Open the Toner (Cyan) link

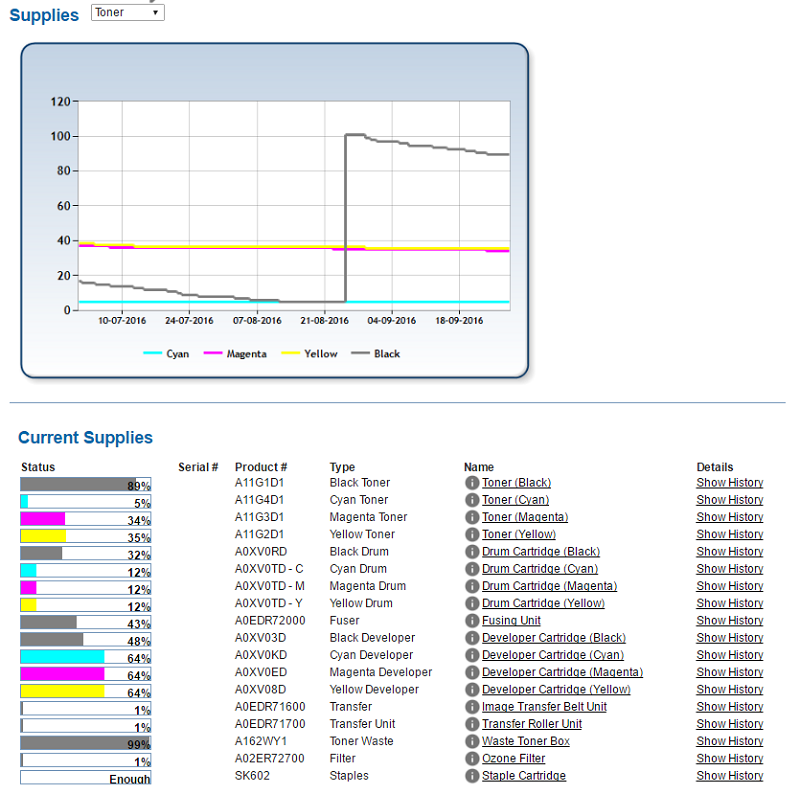(515, 500)
